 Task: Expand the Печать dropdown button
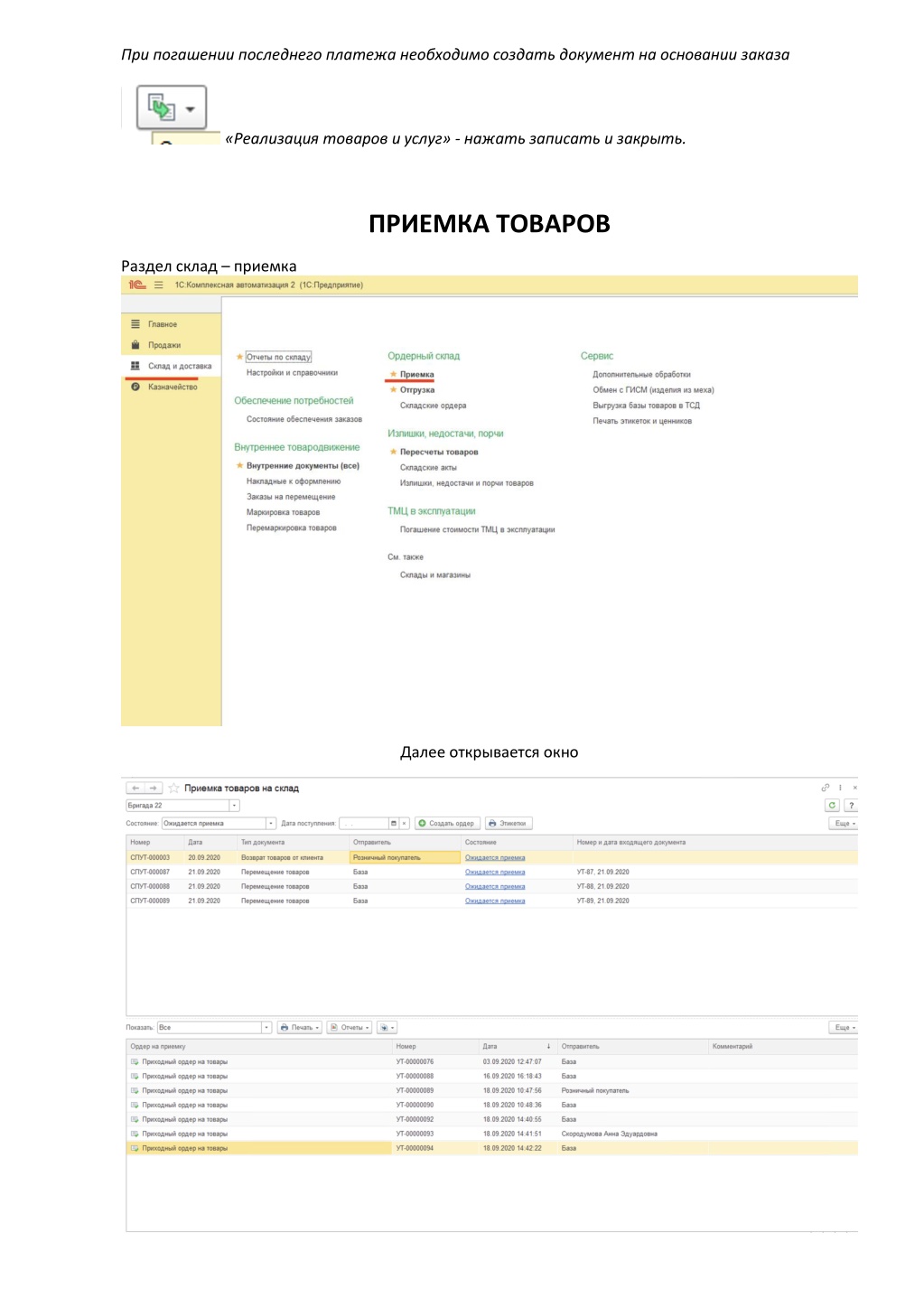[300, 1028]
